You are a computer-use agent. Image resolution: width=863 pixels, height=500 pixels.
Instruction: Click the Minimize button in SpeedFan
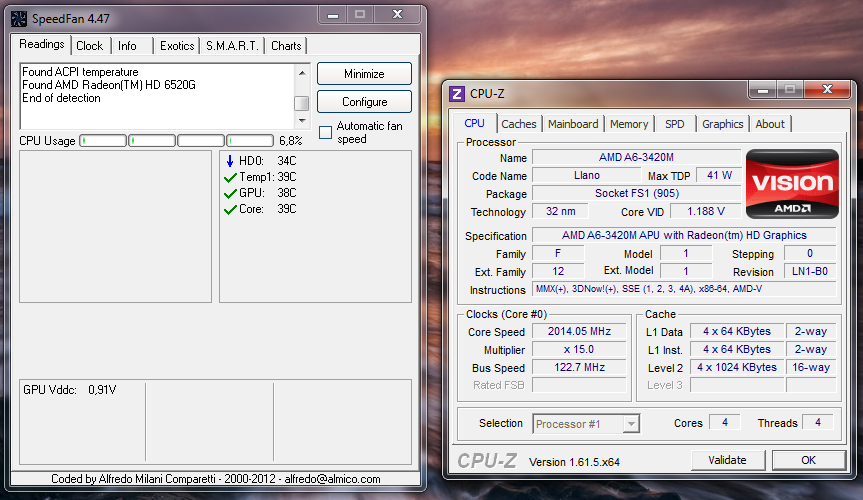(364, 74)
